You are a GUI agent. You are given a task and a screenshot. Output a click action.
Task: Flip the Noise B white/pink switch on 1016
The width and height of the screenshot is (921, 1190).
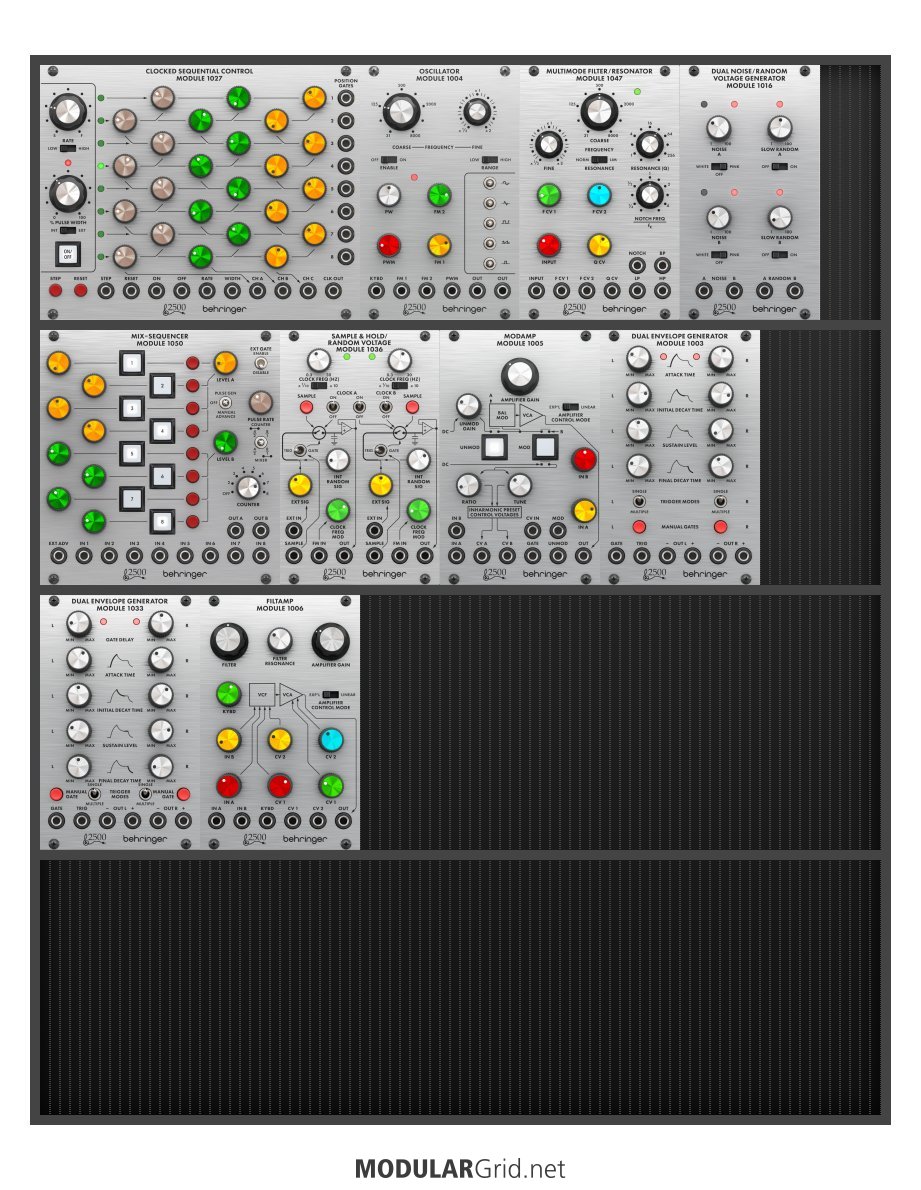[718, 255]
